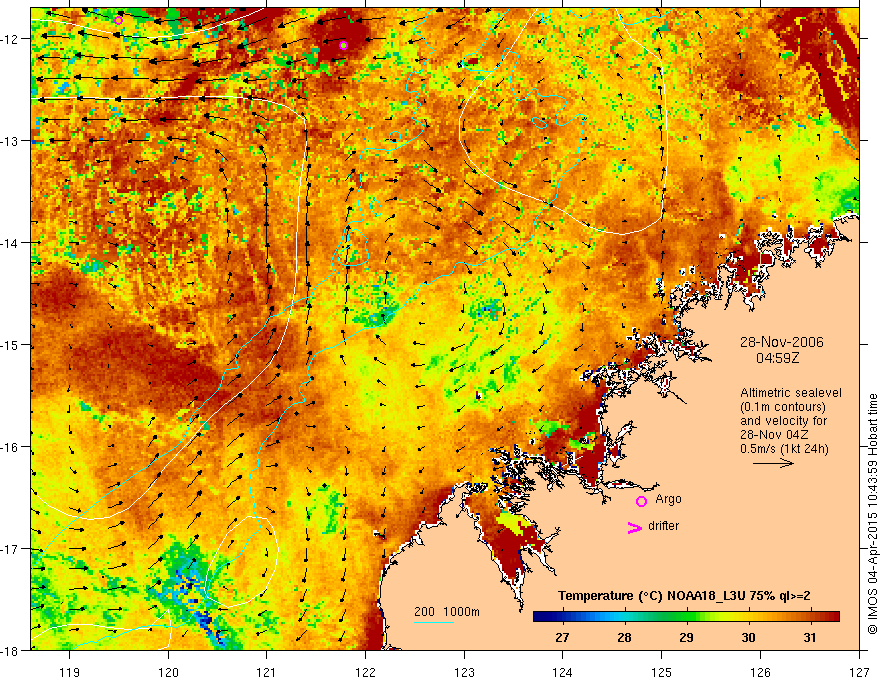Screen dimensions: 880x680
Task: Click the "04:59Z" time label
Action: [777, 358]
